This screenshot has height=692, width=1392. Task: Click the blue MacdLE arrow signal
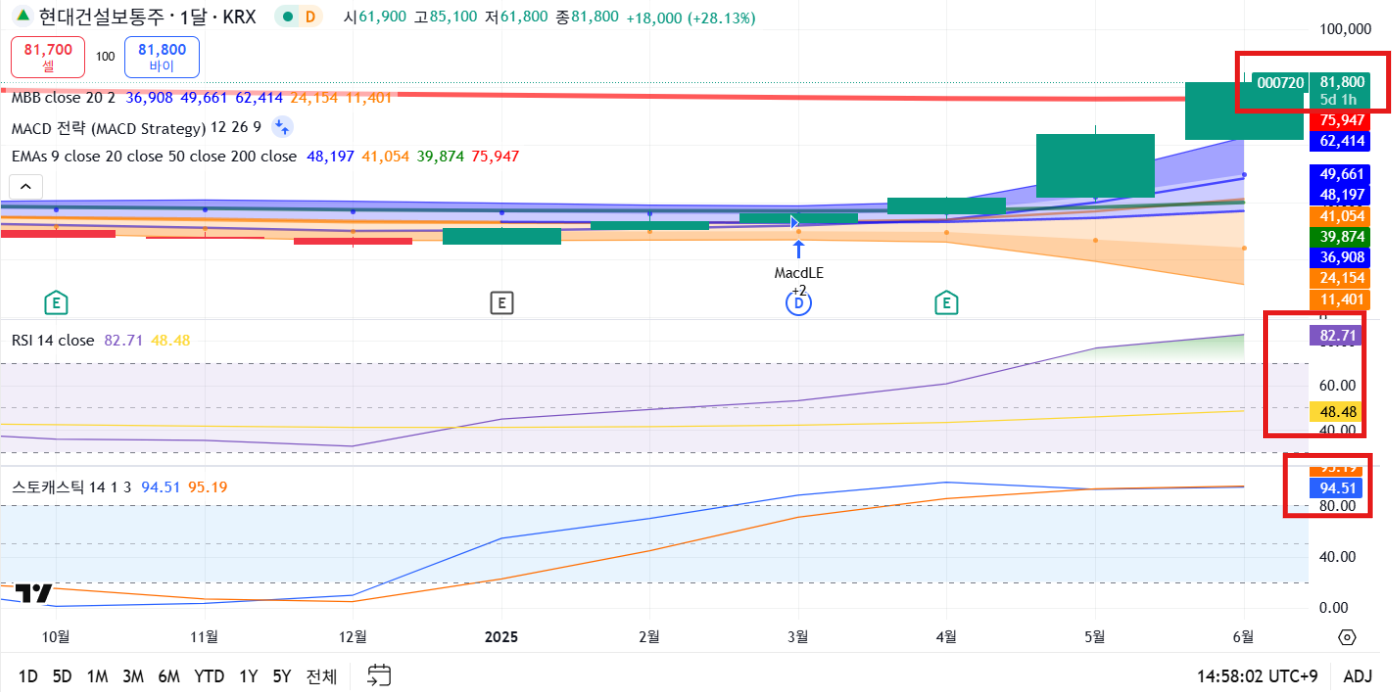[798, 249]
